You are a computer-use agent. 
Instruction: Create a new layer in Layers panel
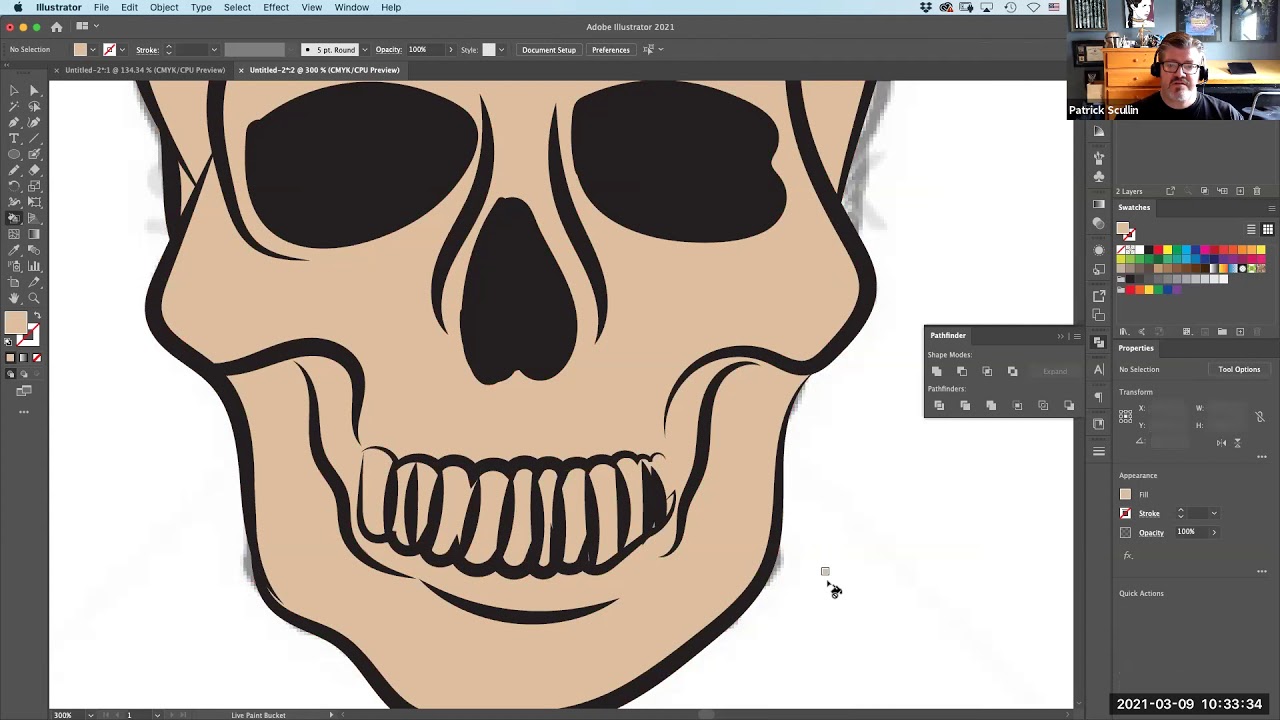coord(1240,191)
